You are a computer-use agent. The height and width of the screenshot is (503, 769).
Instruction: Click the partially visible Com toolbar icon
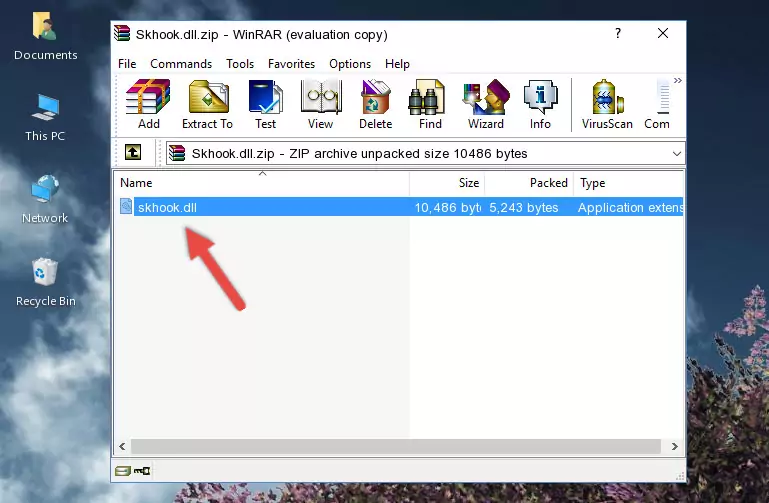(657, 104)
